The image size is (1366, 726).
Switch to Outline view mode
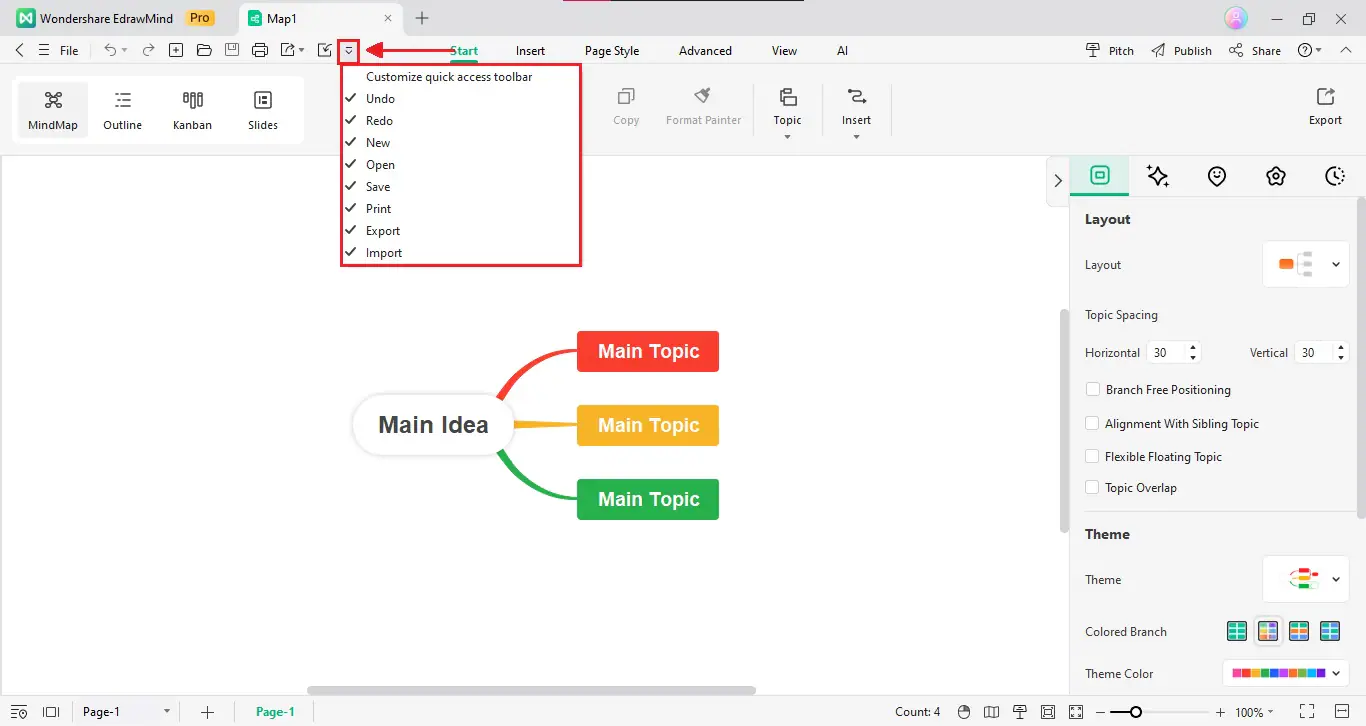coord(123,110)
